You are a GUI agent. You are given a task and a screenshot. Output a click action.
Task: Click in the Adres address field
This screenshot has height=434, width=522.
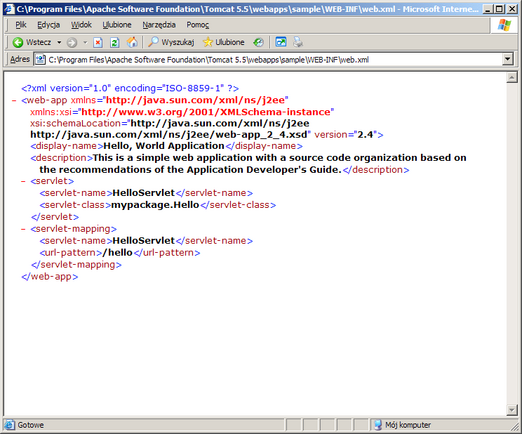(269, 60)
